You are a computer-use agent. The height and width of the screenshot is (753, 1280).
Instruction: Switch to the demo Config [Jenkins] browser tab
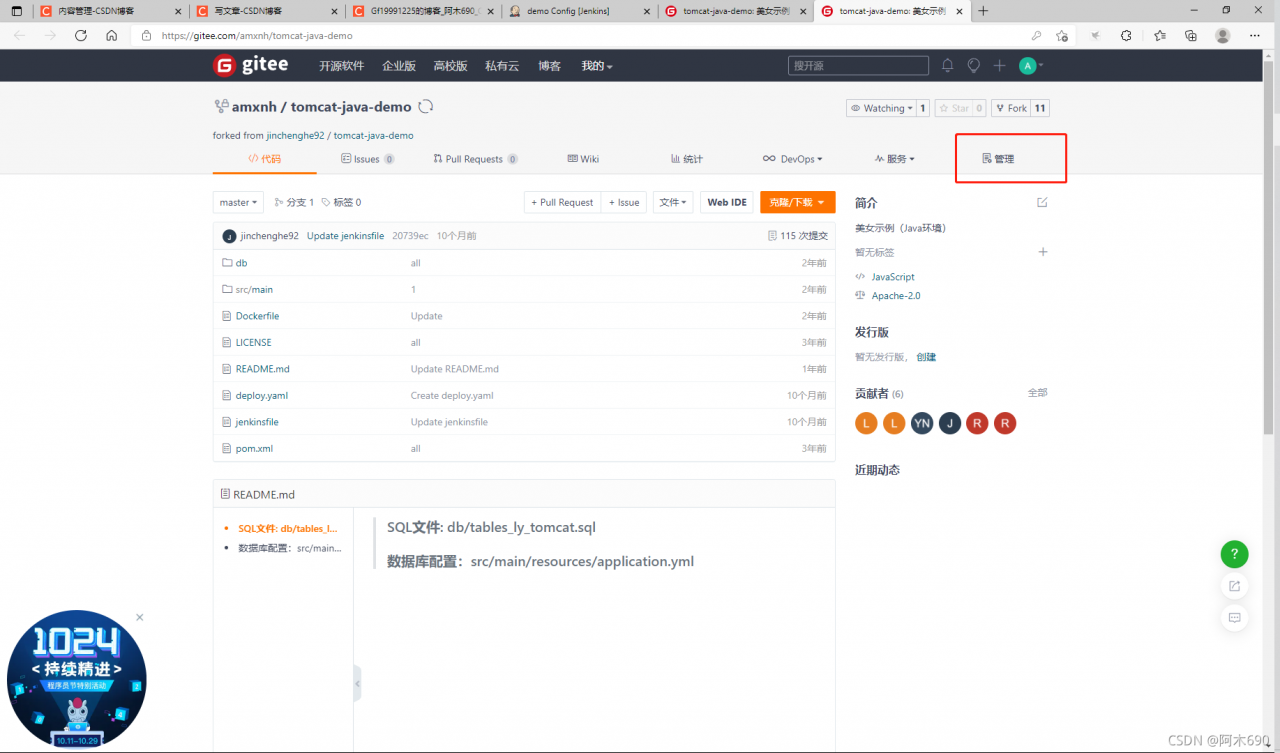(x=578, y=11)
